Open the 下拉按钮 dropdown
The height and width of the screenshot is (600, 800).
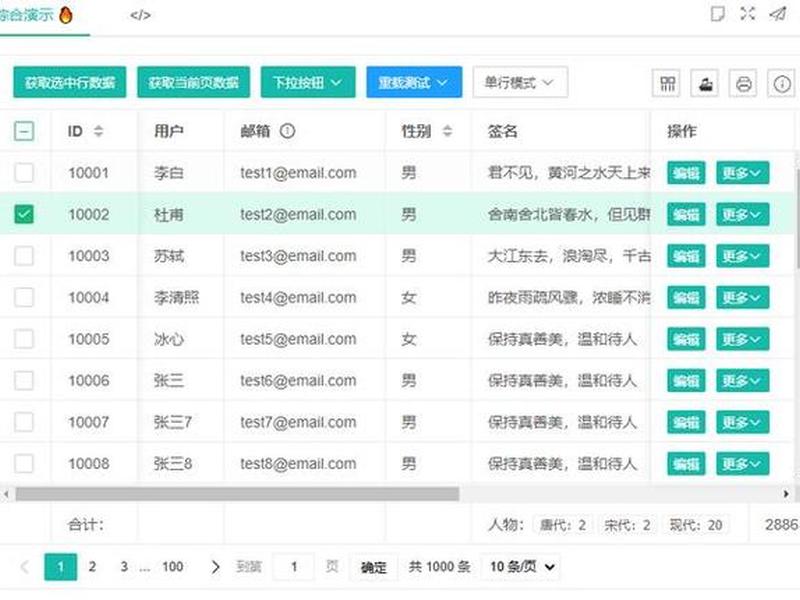pos(308,82)
